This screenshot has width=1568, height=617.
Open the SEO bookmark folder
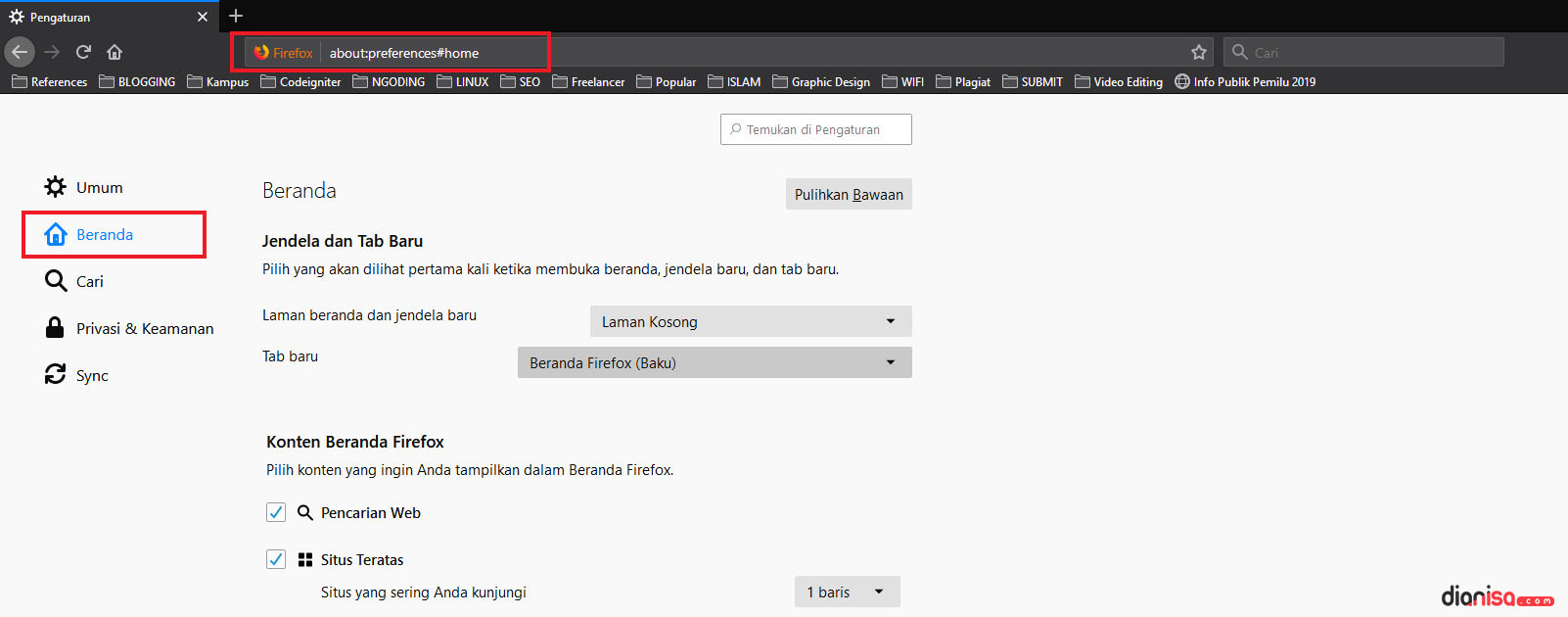pos(520,82)
